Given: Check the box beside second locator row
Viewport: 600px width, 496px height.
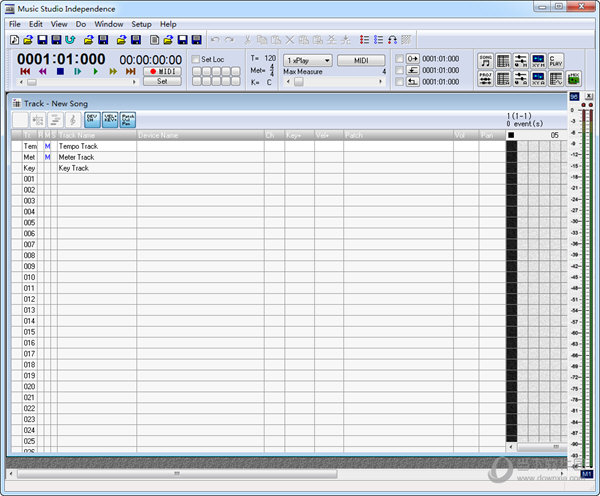Looking at the screenshot, I should 399,70.
